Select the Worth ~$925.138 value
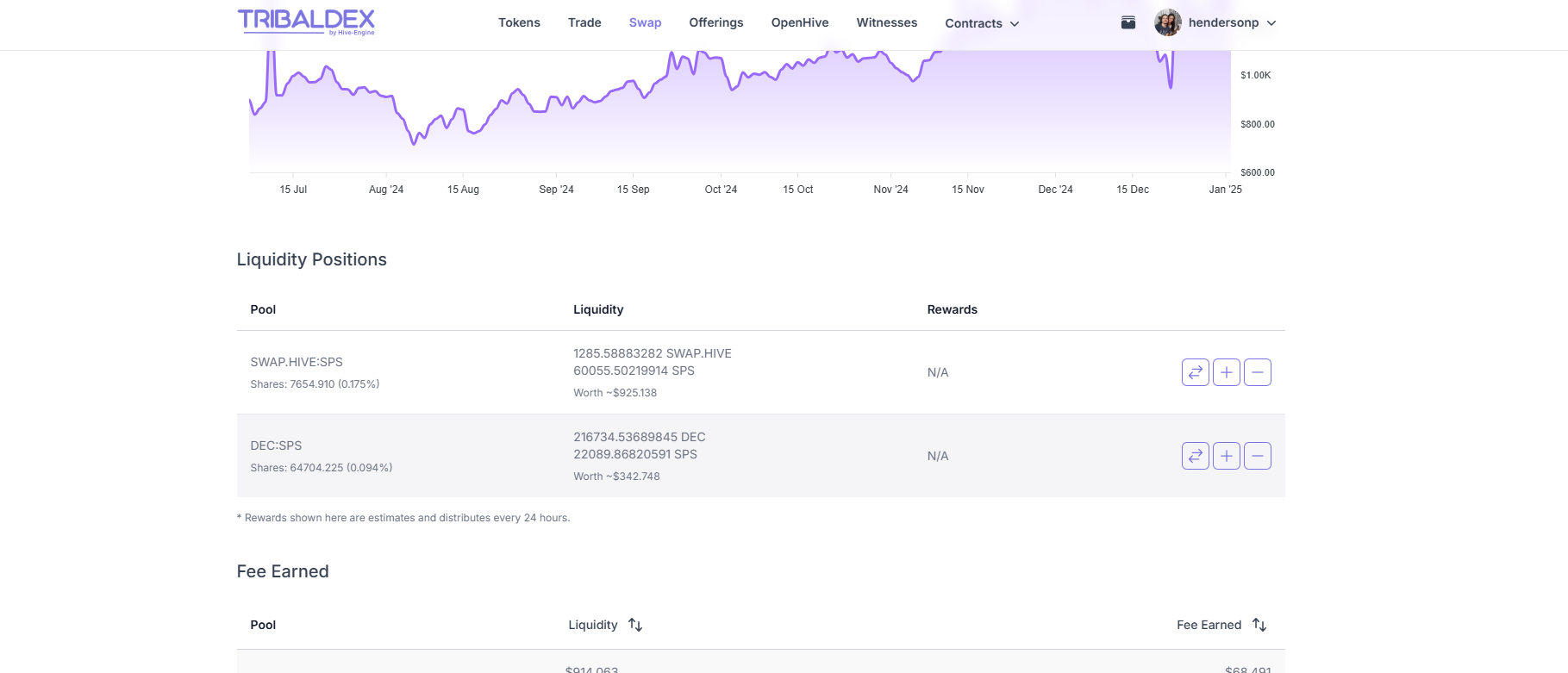1568x673 pixels. pyautogui.click(x=615, y=393)
